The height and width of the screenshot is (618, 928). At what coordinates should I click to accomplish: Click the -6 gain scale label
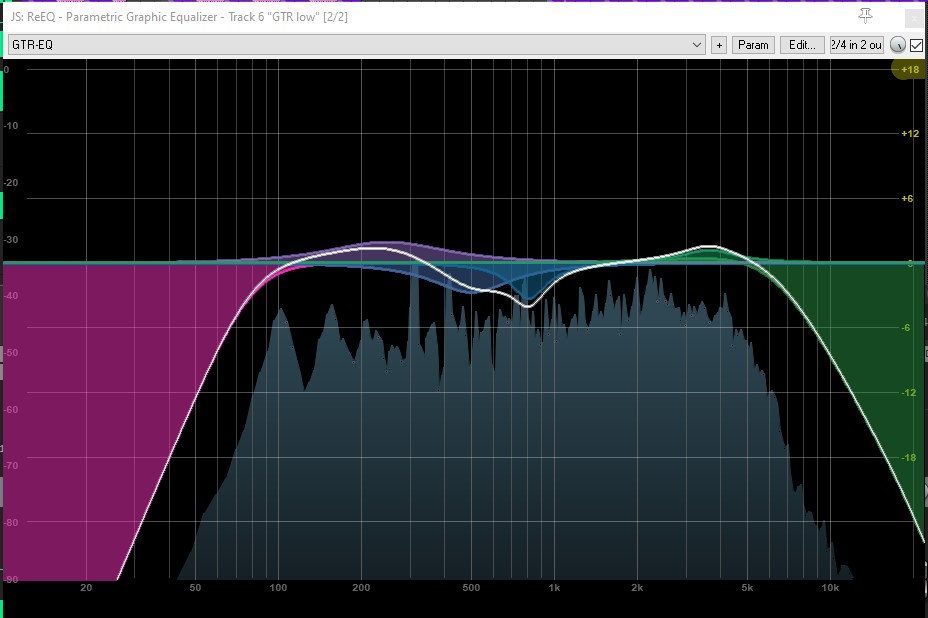906,327
